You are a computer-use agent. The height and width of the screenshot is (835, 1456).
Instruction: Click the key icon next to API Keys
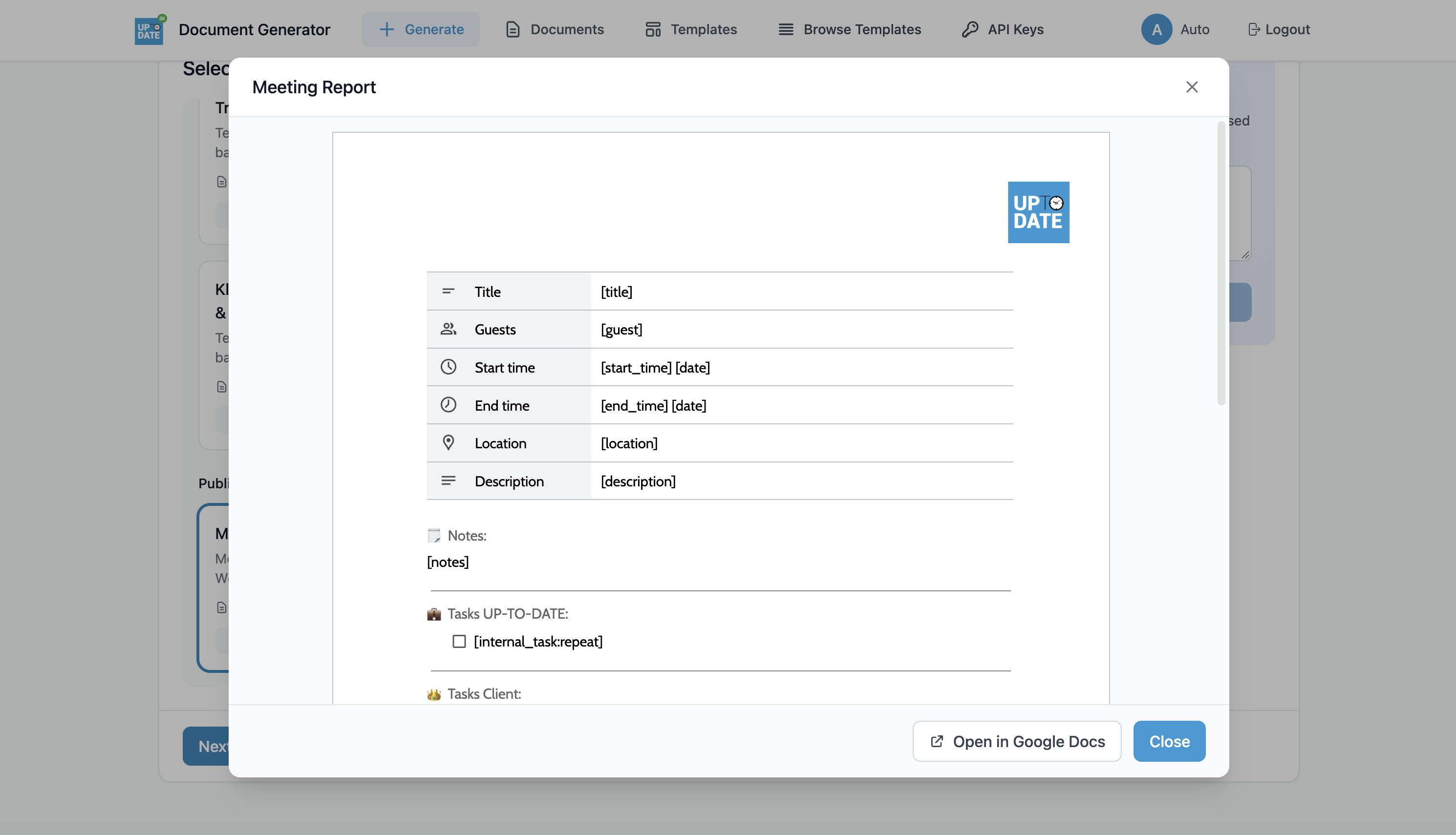pyautogui.click(x=970, y=29)
